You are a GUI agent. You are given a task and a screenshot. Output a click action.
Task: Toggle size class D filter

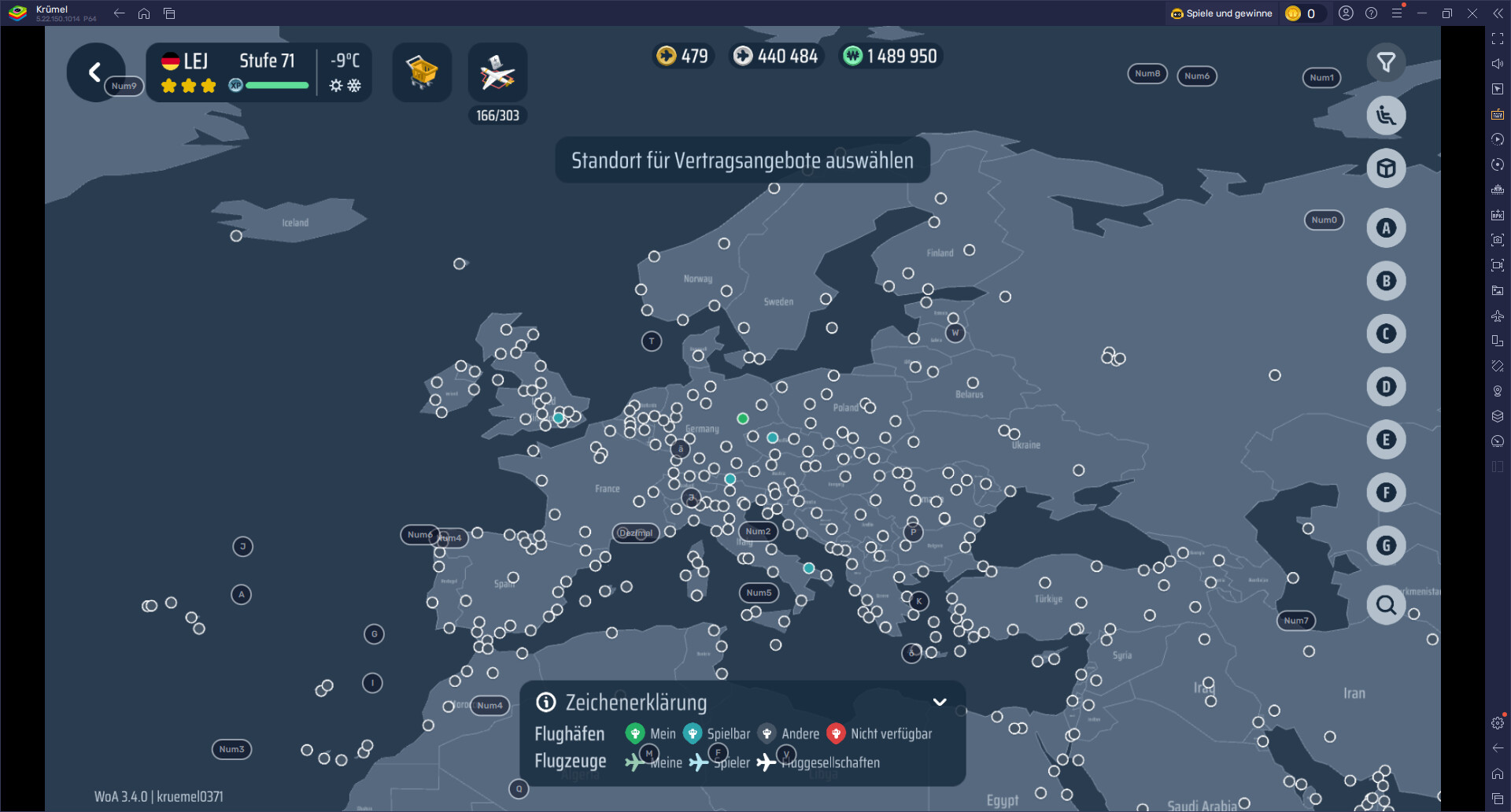click(x=1386, y=387)
